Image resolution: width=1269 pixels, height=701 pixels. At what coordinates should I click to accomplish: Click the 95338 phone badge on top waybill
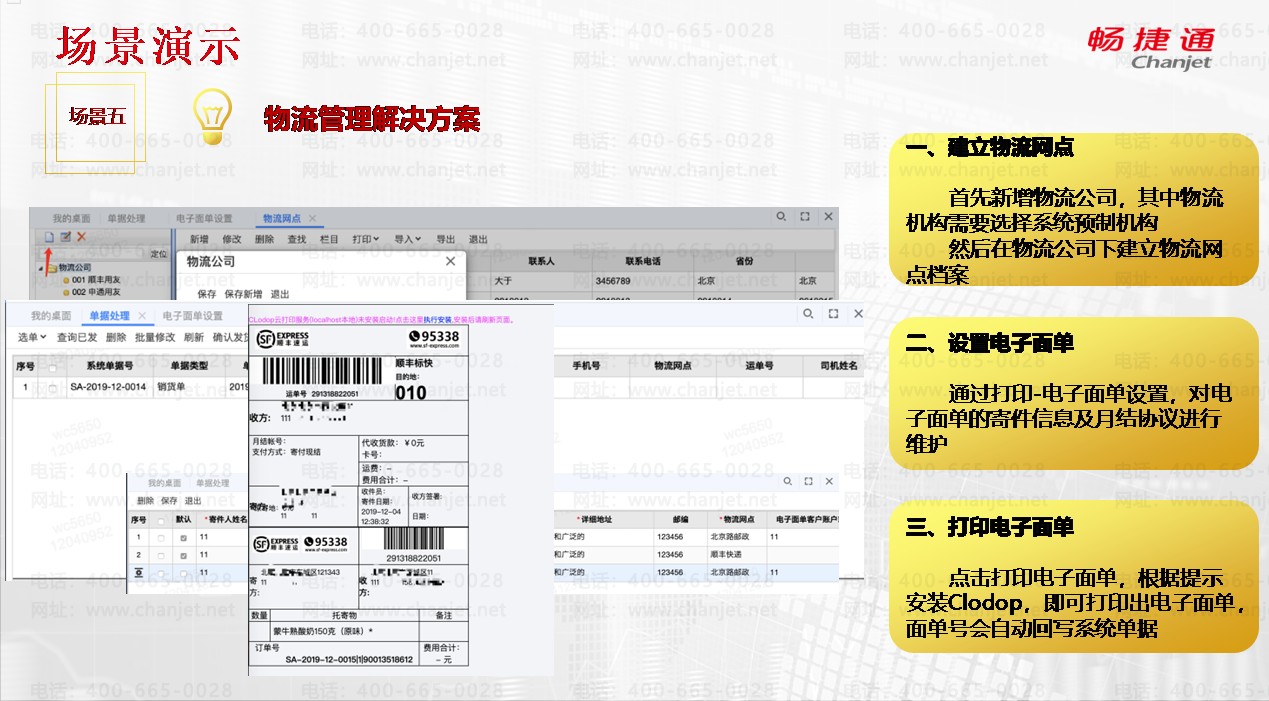(x=434, y=337)
